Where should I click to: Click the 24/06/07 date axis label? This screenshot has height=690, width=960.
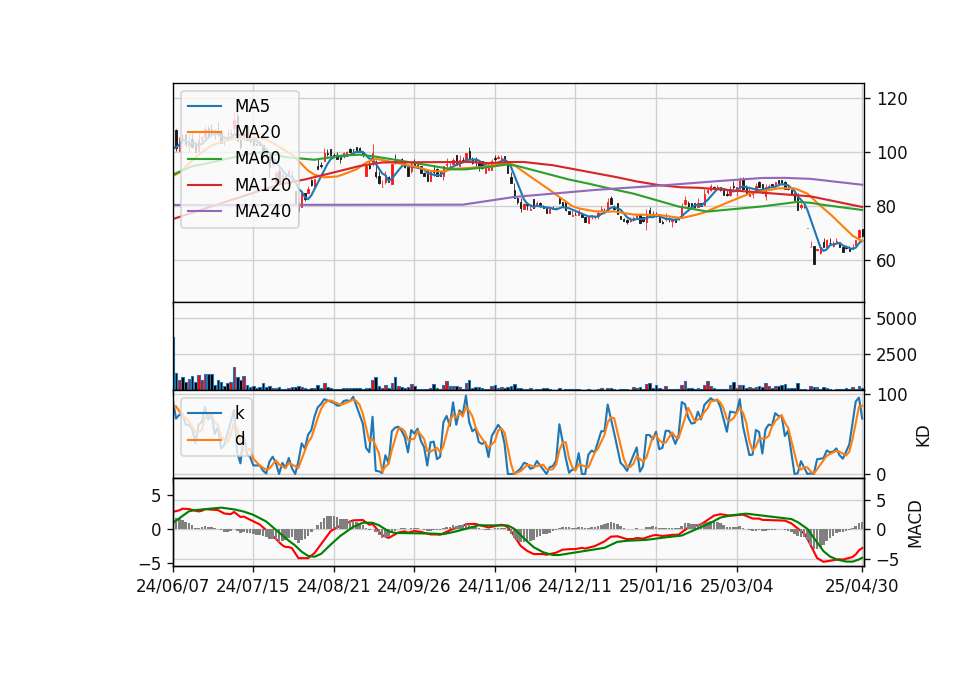(173, 587)
